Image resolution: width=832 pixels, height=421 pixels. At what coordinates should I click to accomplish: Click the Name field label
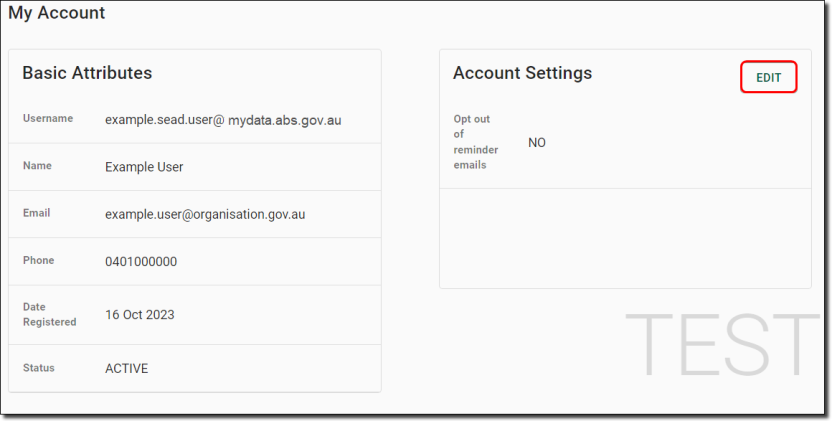point(37,166)
